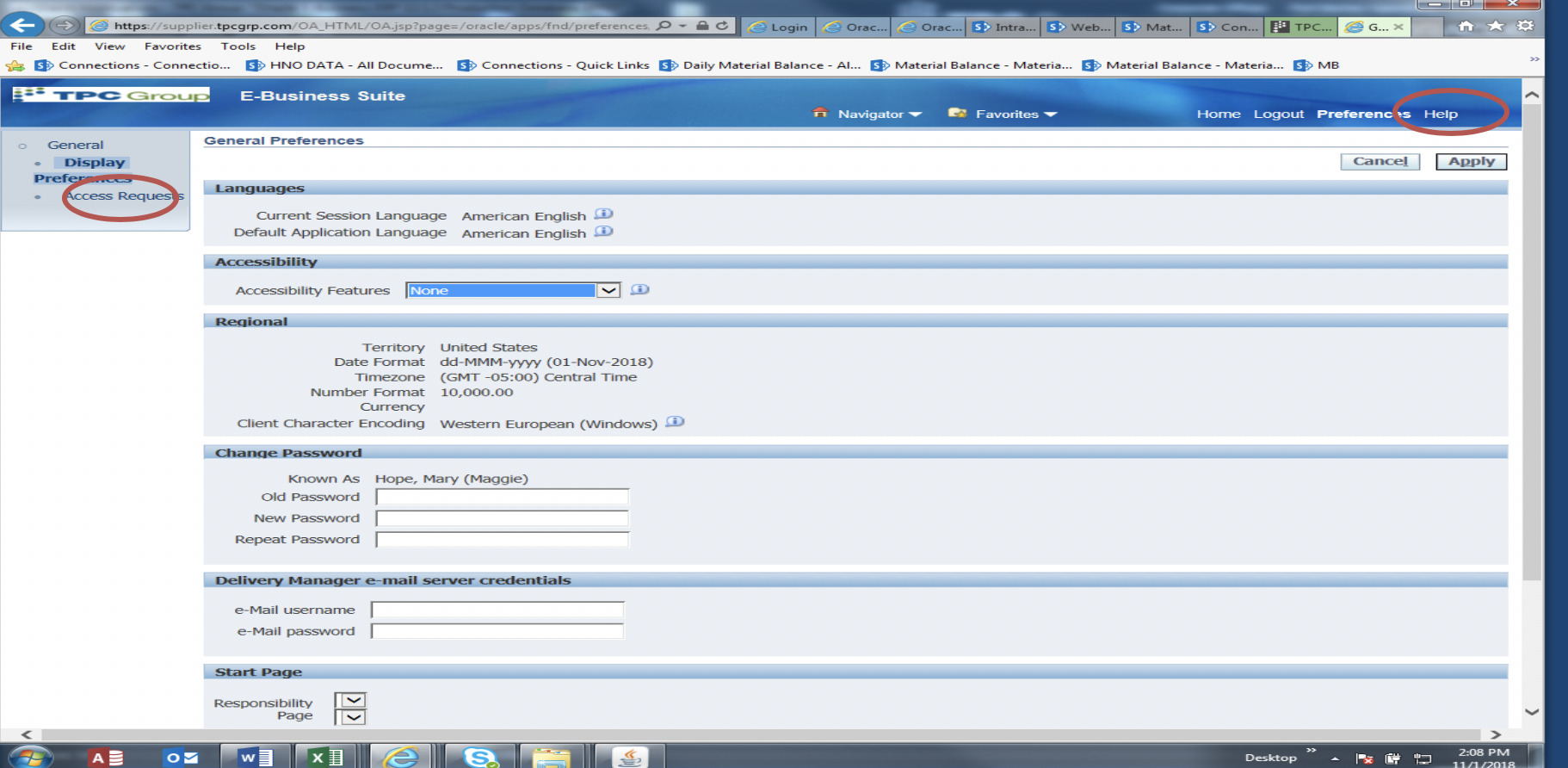Image resolution: width=1568 pixels, height=768 pixels.
Task: Open the Navigator dropdown menu
Action: (880, 114)
